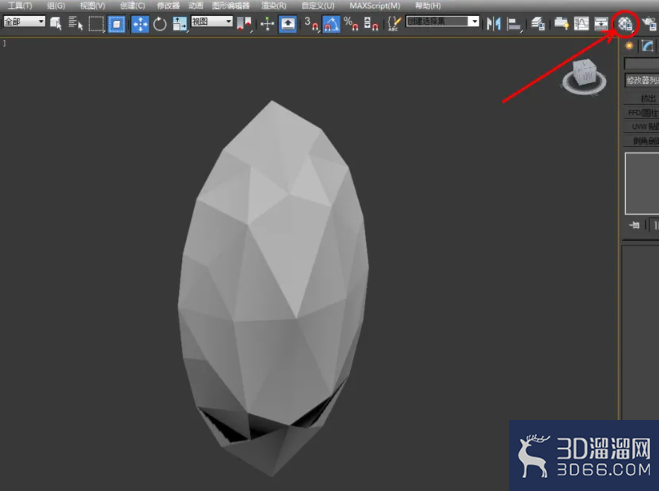
Task: Expand the 全部 selection filter dropdown
Action: [x=24, y=21]
